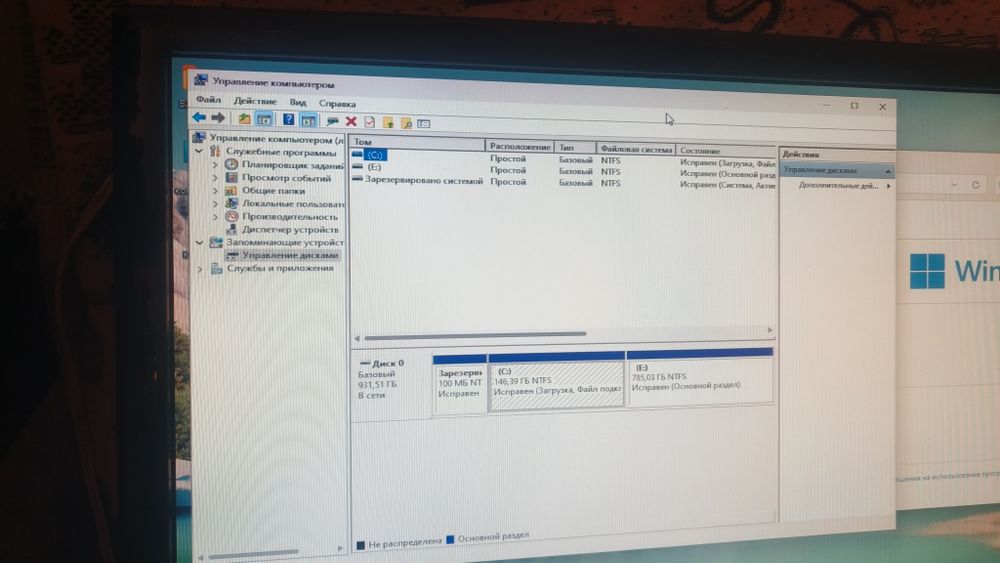Select Диспетчер устройств in the tree

click(x=290, y=229)
